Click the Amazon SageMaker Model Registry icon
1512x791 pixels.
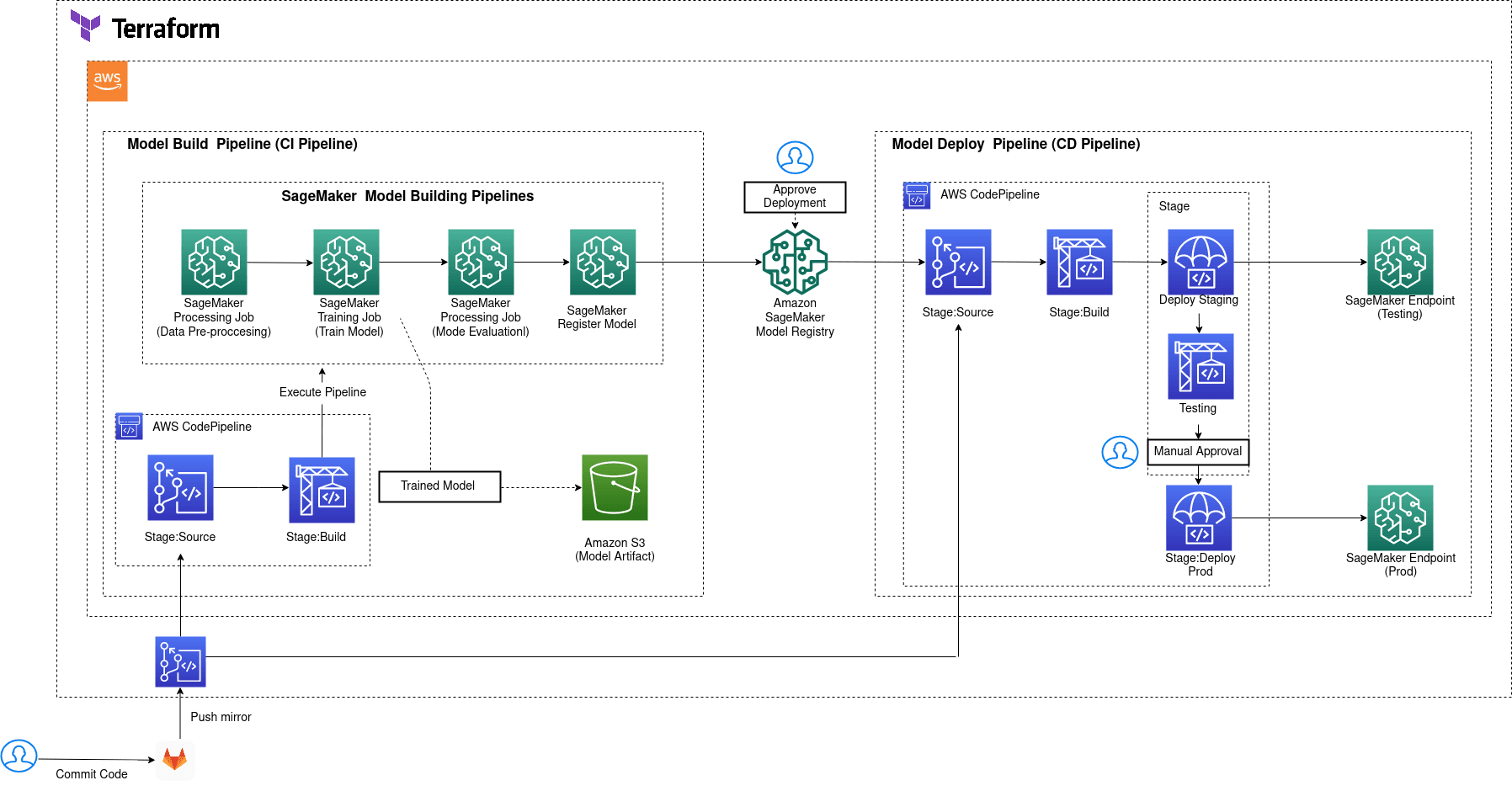(x=794, y=262)
